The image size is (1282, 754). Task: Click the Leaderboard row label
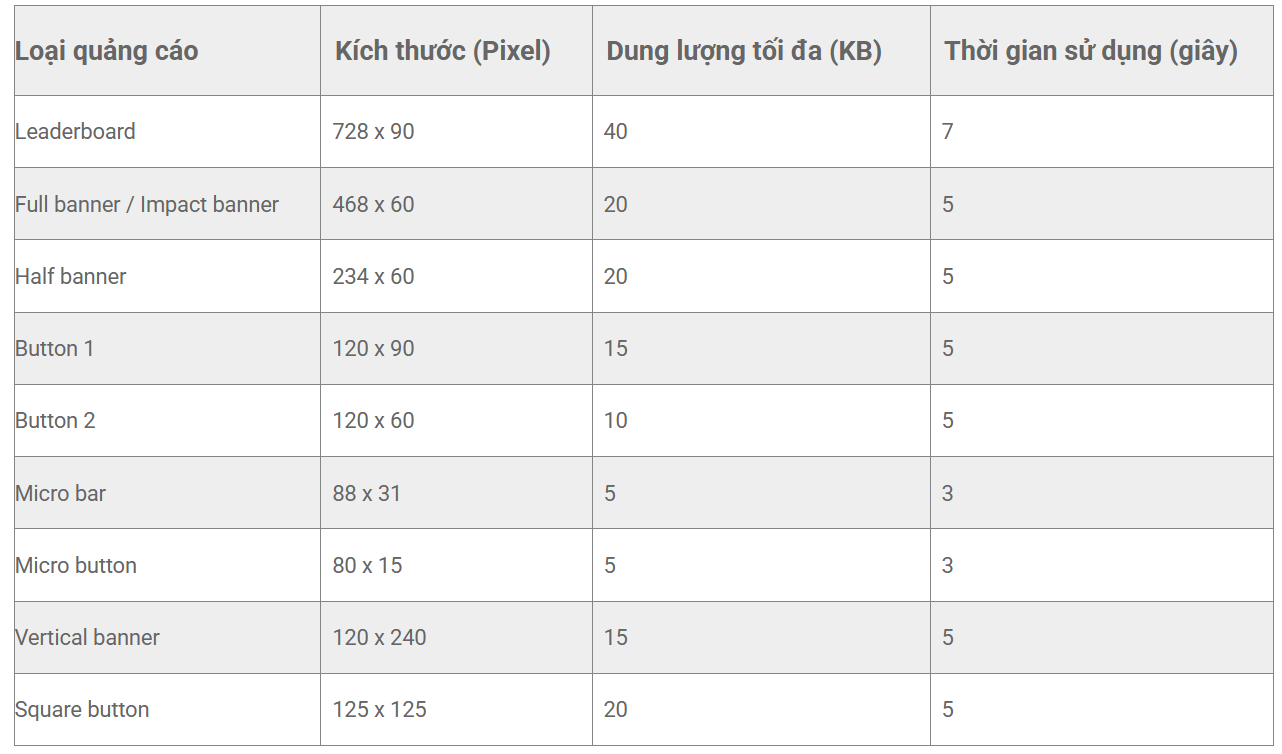pos(75,131)
